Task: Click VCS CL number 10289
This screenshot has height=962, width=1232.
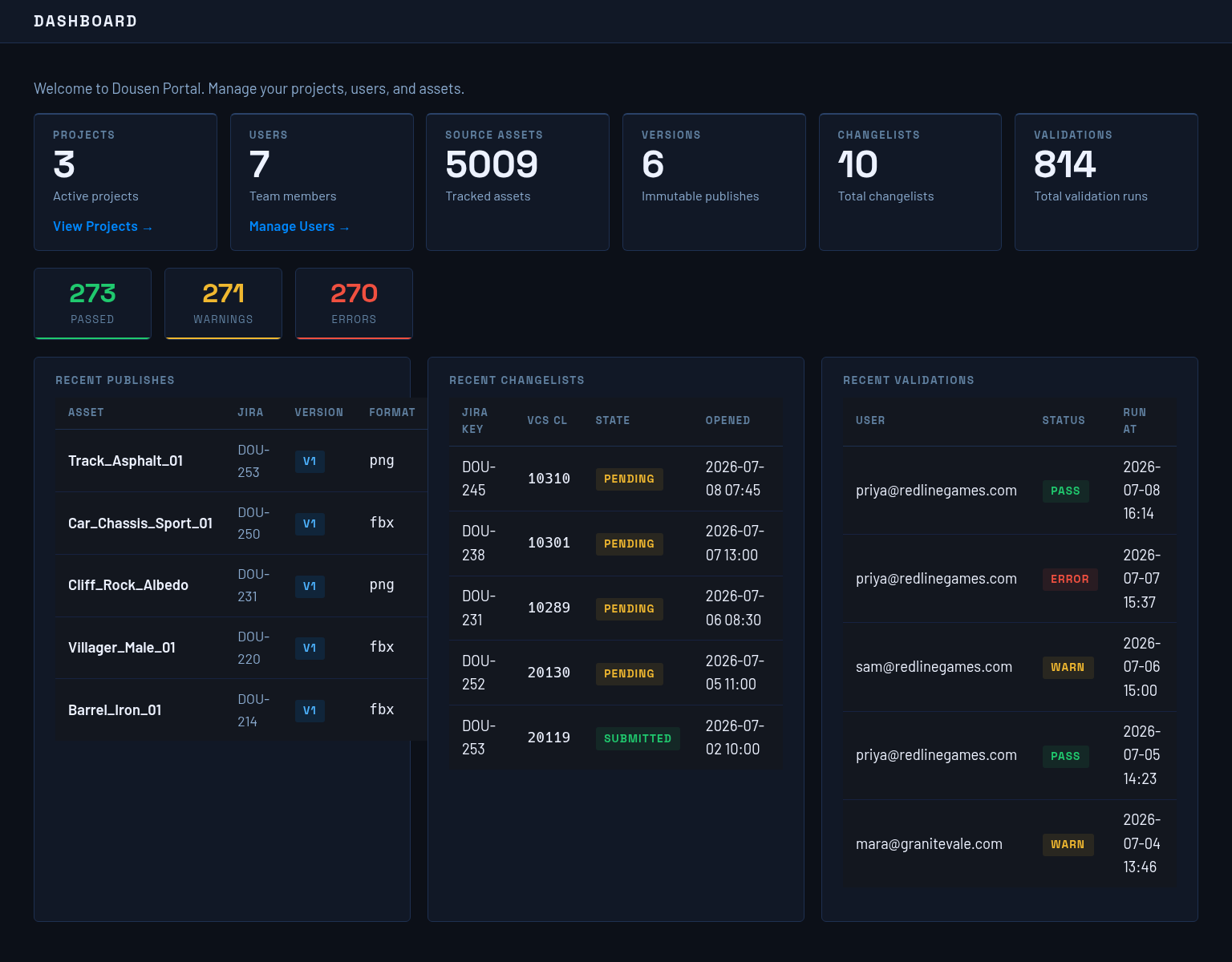Action: click(549, 608)
